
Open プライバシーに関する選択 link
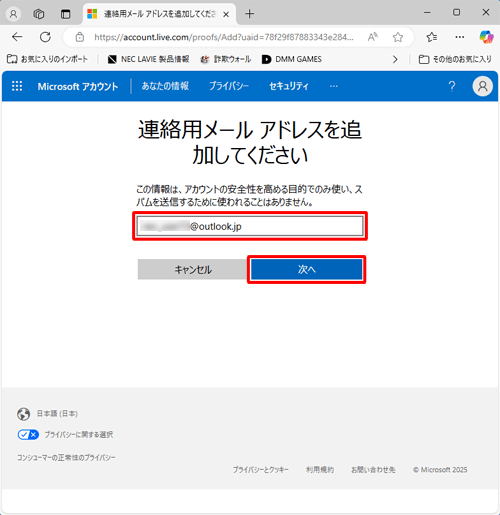click(79, 435)
